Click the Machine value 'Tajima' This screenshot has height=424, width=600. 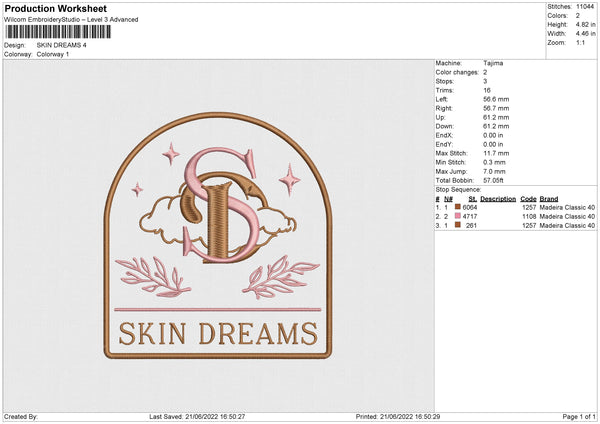493,63
